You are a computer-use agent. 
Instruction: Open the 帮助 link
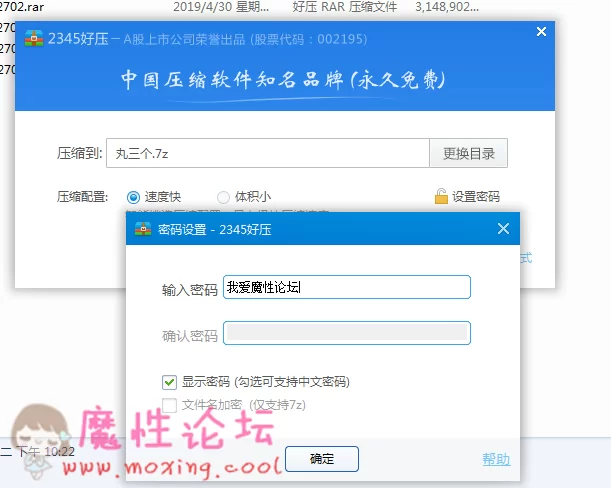(x=496, y=459)
